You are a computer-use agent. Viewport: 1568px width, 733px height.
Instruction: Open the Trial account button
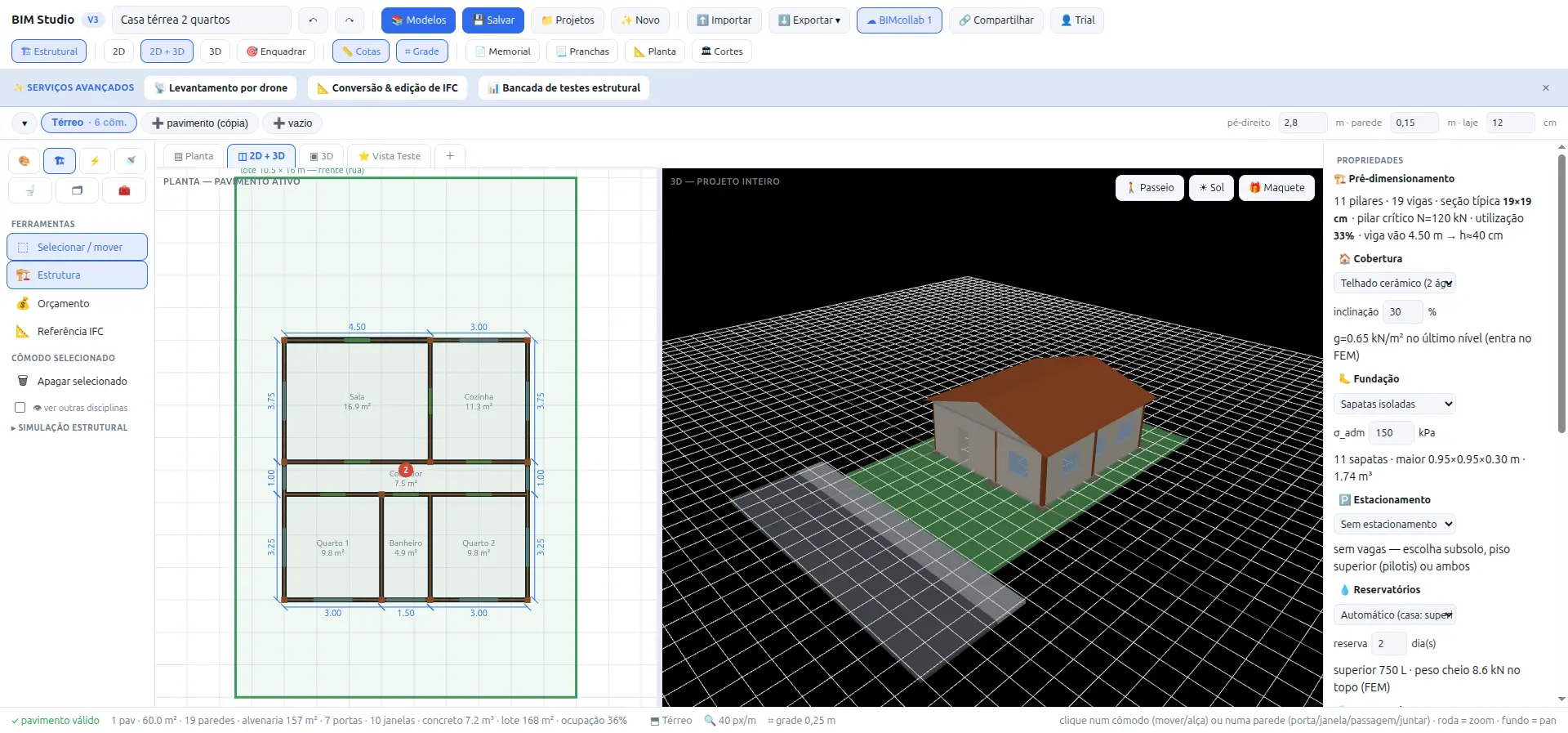coord(1077,20)
